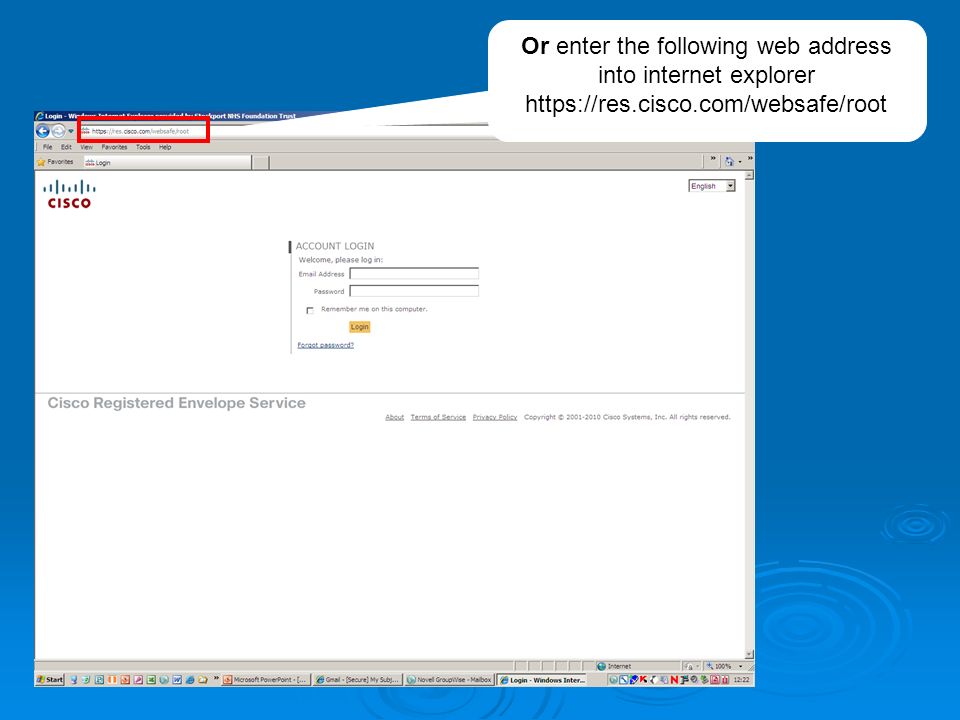
Task: Switch to the Gmail [Secure] taskbar button
Action: pos(357,680)
